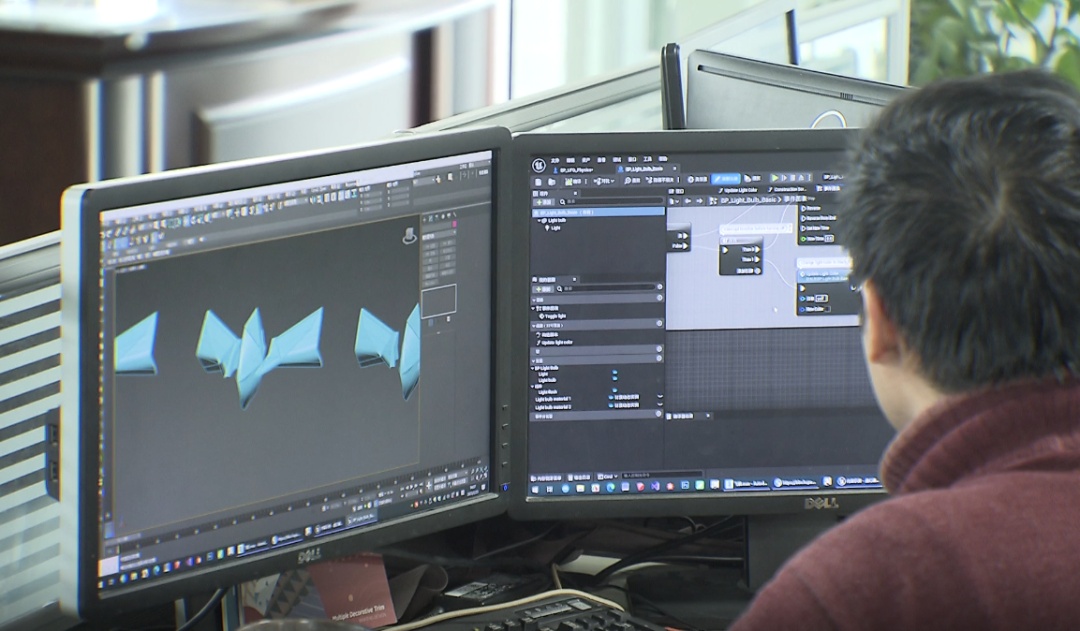Image resolution: width=1080 pixels, height=631 pixels.
Task: Open Windows Start menu on right monitor
Action: [534, 490]
